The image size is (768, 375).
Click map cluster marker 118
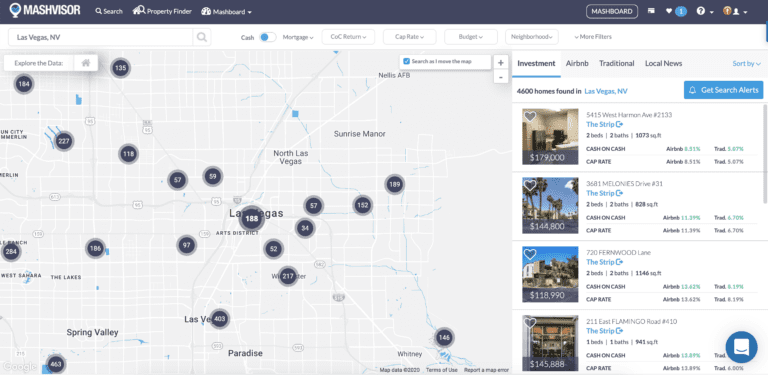(128, 154)
